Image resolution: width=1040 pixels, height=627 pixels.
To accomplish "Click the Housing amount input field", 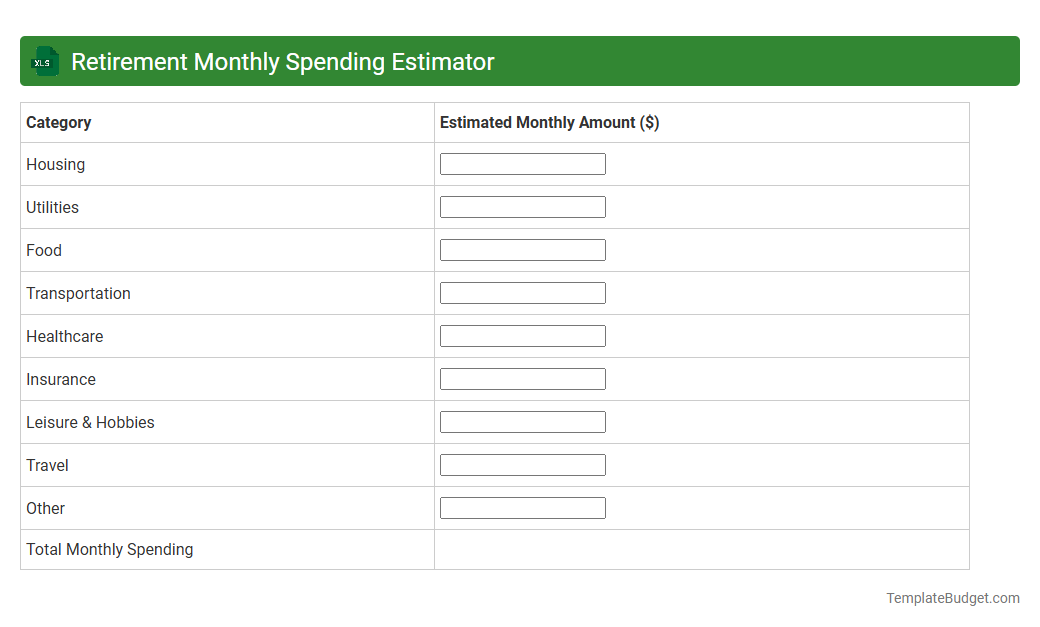I will click(522, 163).
